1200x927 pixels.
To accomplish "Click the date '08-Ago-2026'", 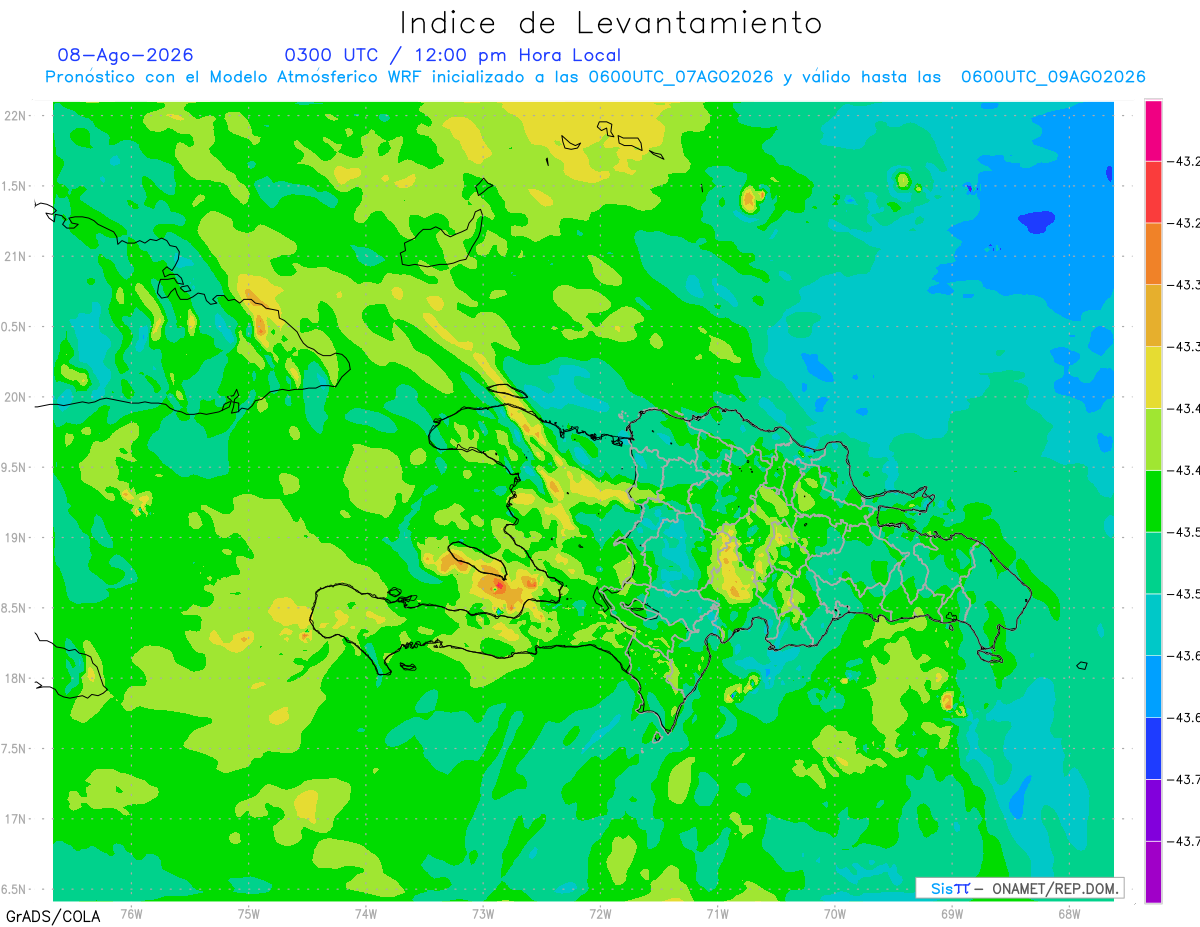I will click(x=126, y=55).
